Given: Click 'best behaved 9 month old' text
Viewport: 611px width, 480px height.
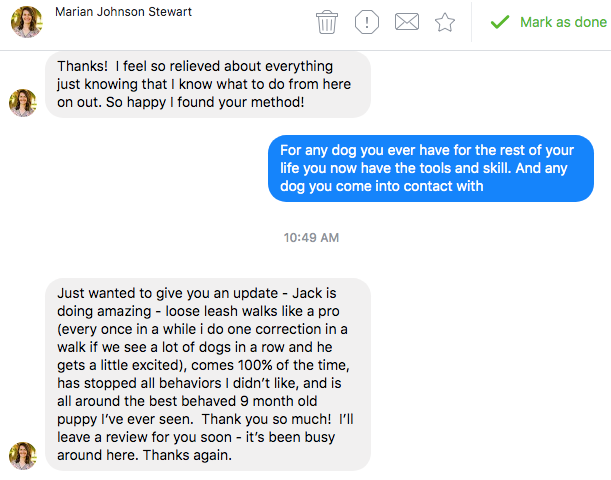Looking at the screenshot, I should coord(233,401).
